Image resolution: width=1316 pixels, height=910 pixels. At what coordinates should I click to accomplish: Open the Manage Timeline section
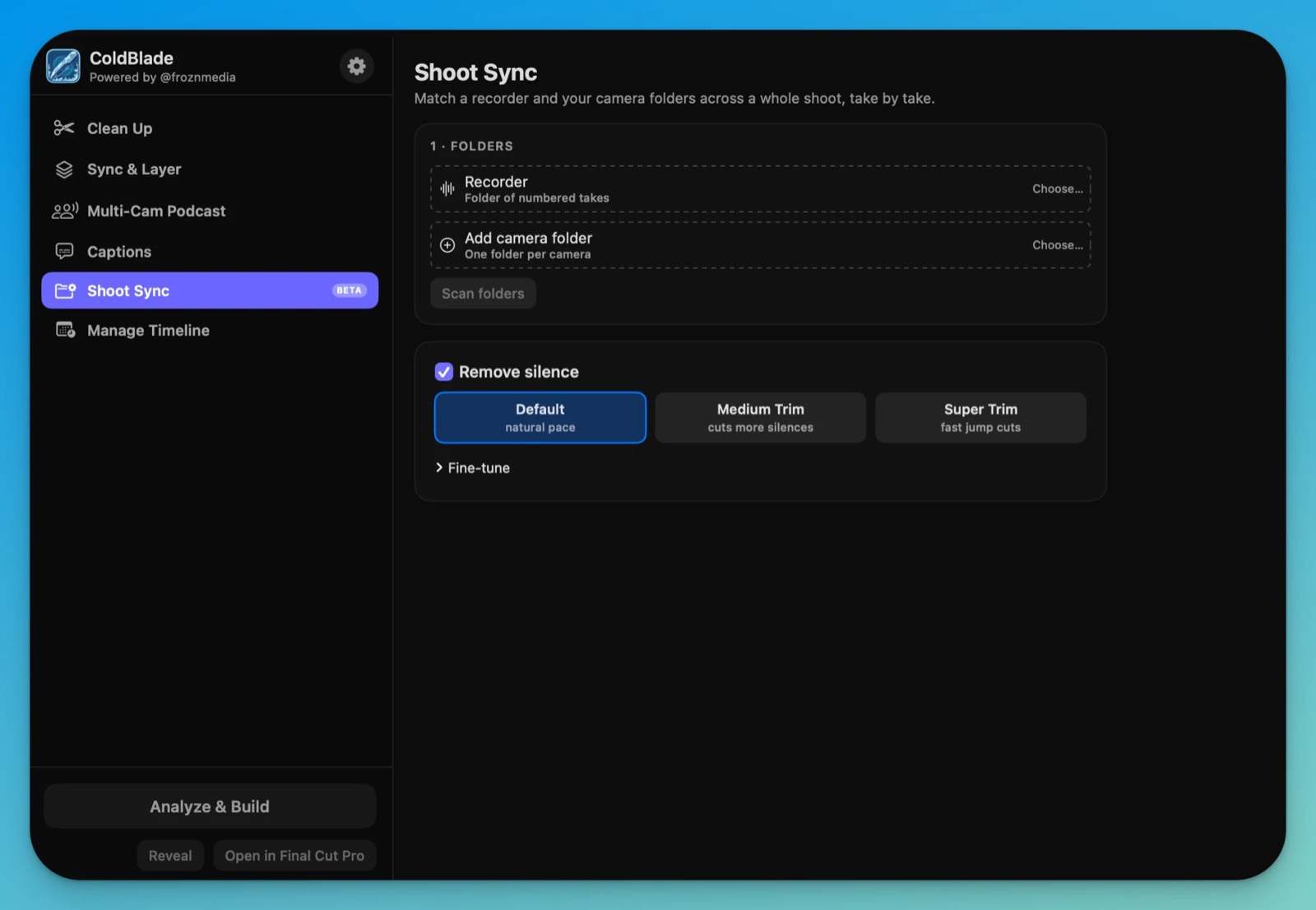[x=210, y=330]
